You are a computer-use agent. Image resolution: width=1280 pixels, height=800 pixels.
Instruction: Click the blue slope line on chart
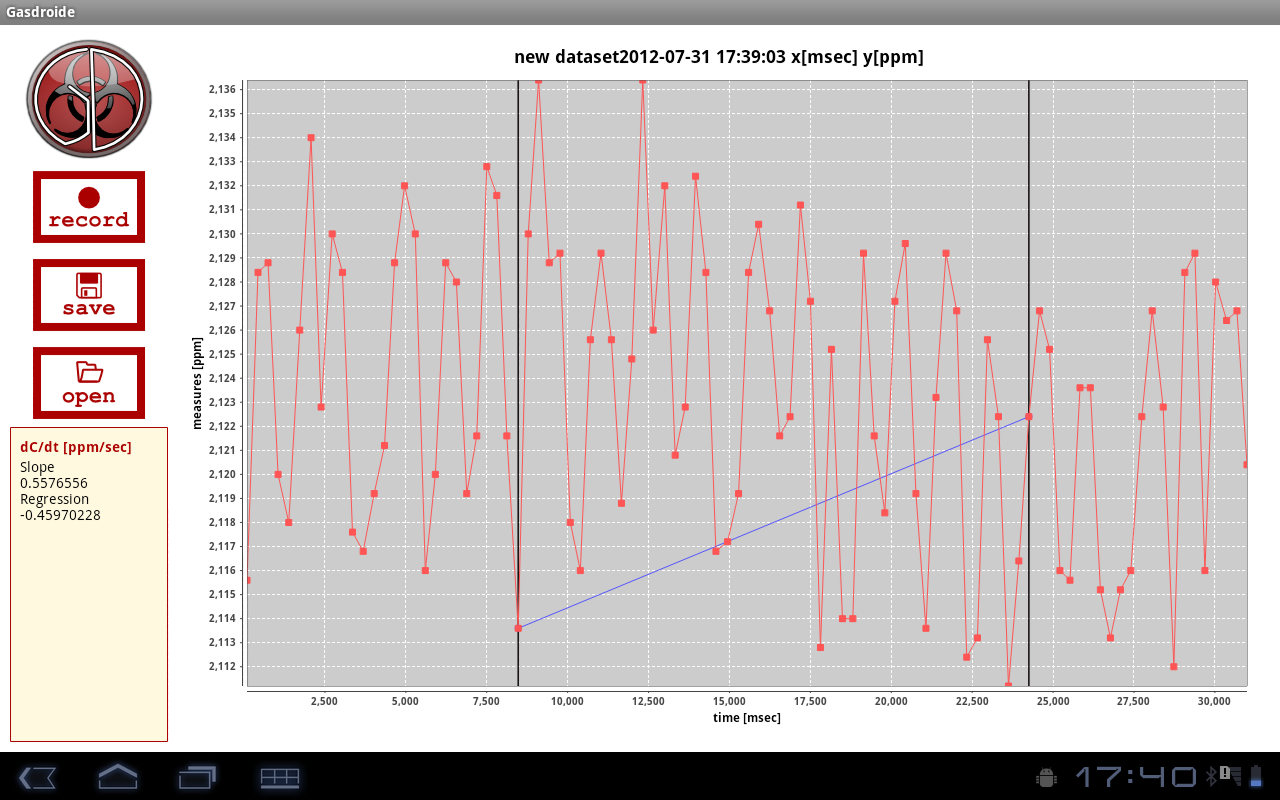(x=773, y=522)
